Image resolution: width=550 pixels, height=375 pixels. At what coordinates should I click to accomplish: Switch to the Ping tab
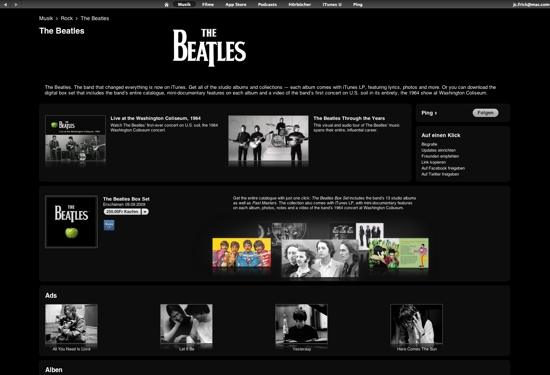point(358,5)
